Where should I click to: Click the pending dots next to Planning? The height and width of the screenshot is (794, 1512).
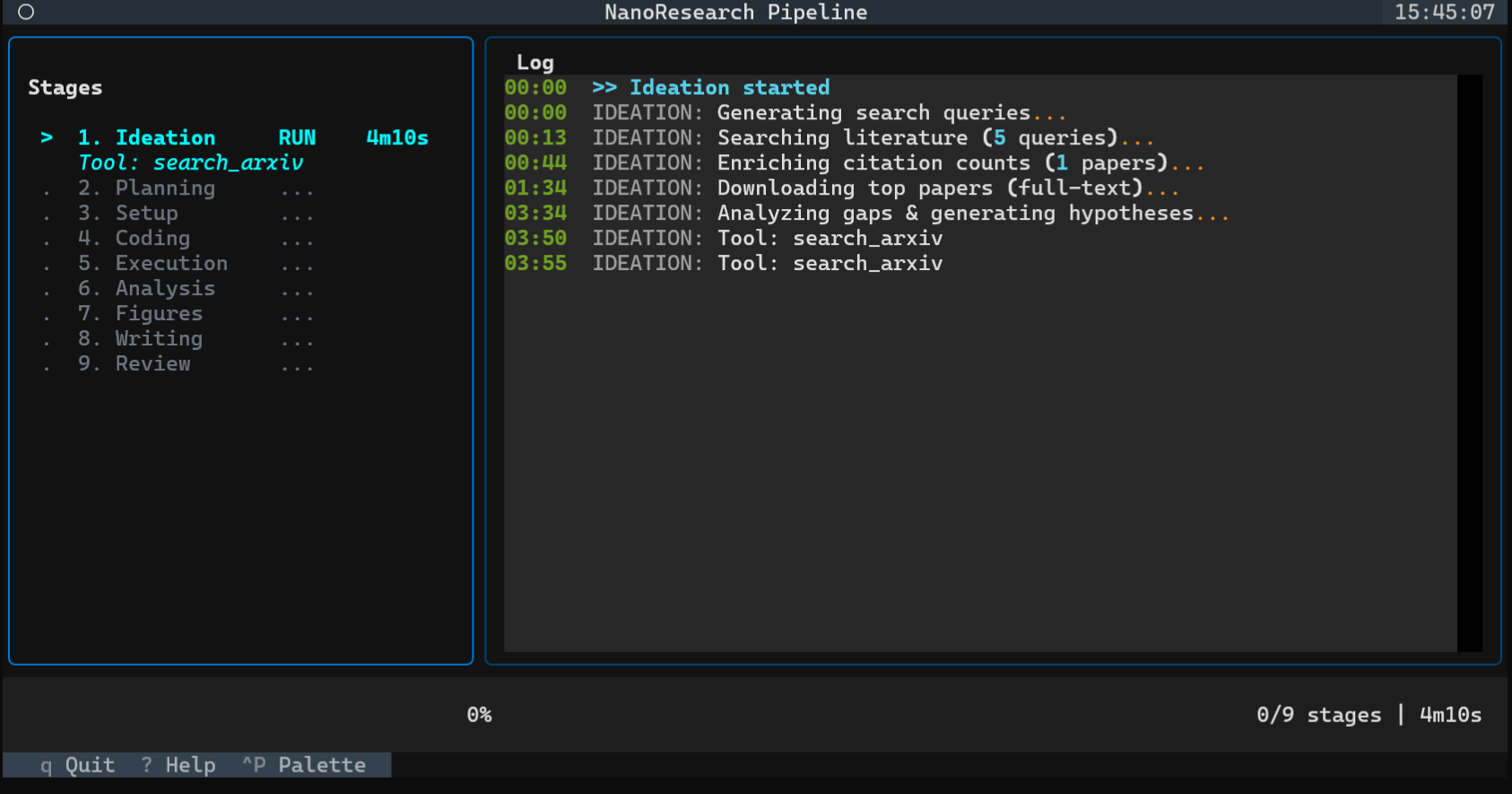(x=297, y=191)
